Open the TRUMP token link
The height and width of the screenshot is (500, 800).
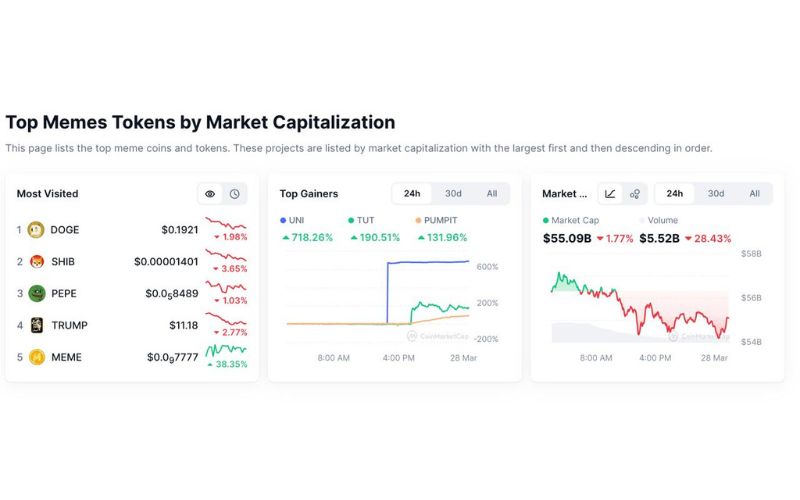(x=68, y=325)
